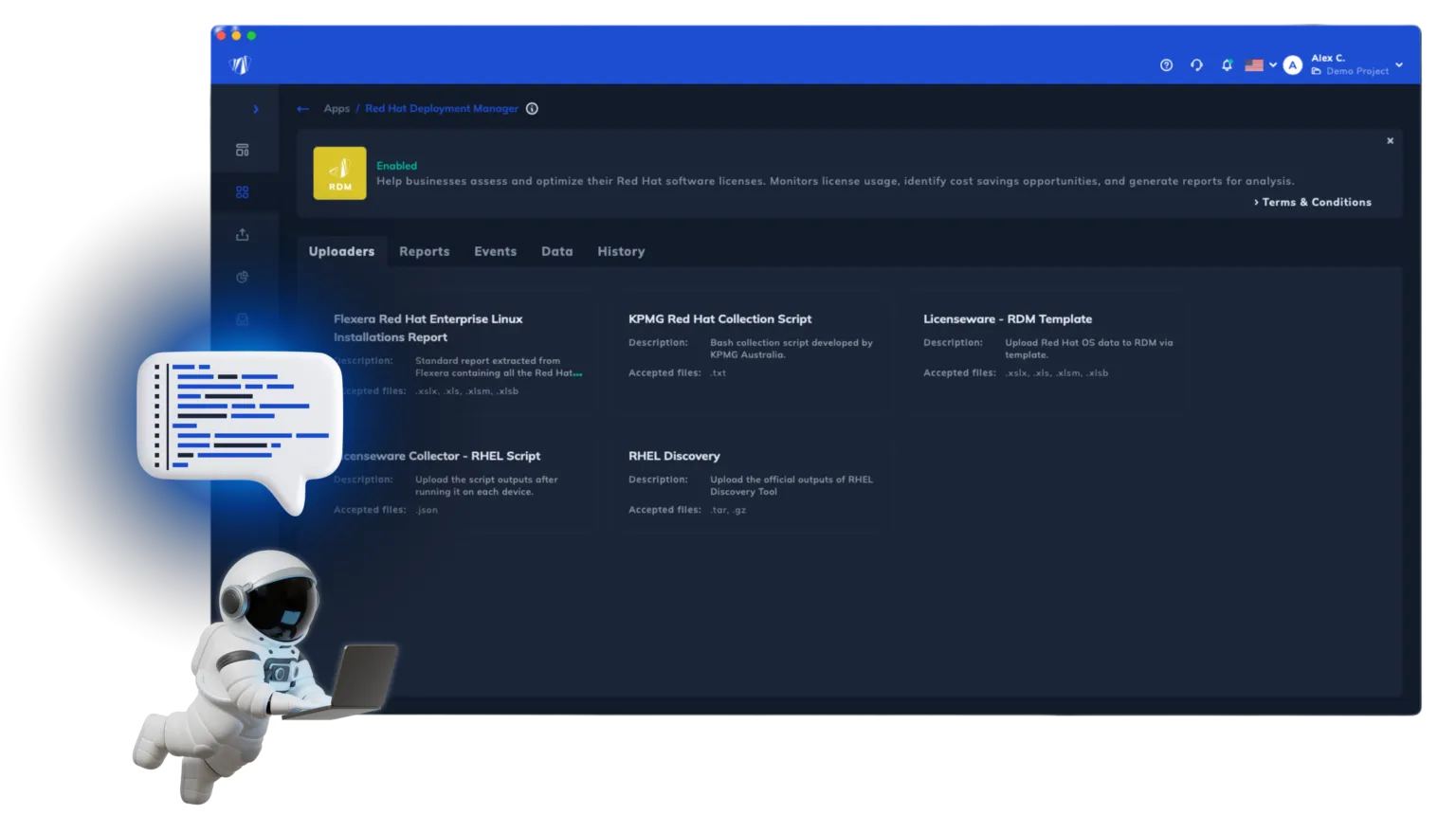The image size is (1456, 815).
Task: Open the help question mark icon
Action: pyautogui.click(x=1165, y=64)
